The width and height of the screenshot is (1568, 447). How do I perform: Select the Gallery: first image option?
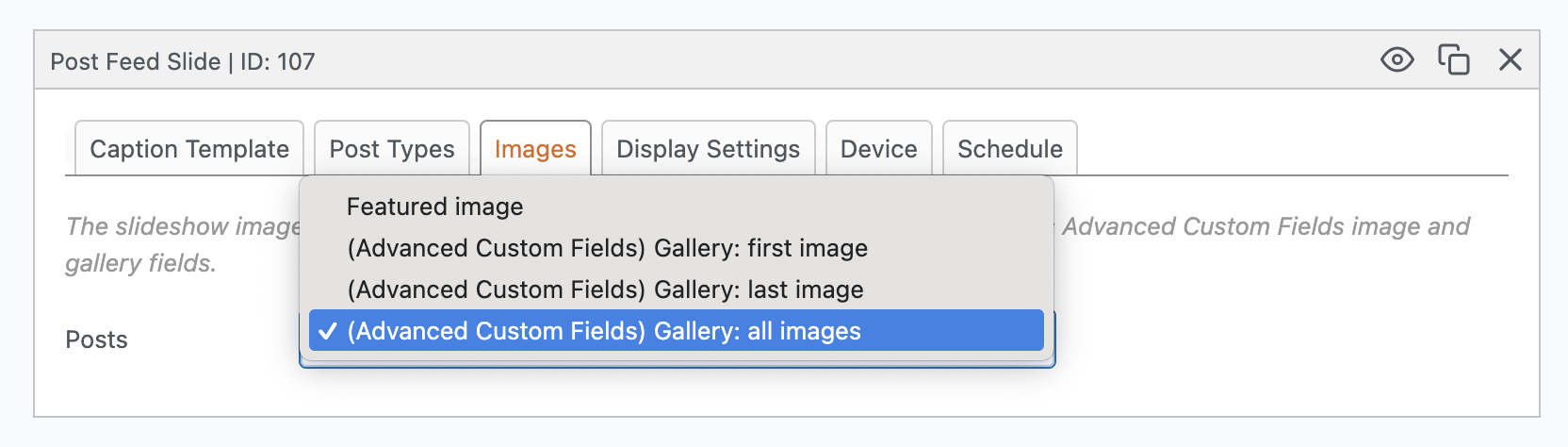coord(607,248)
